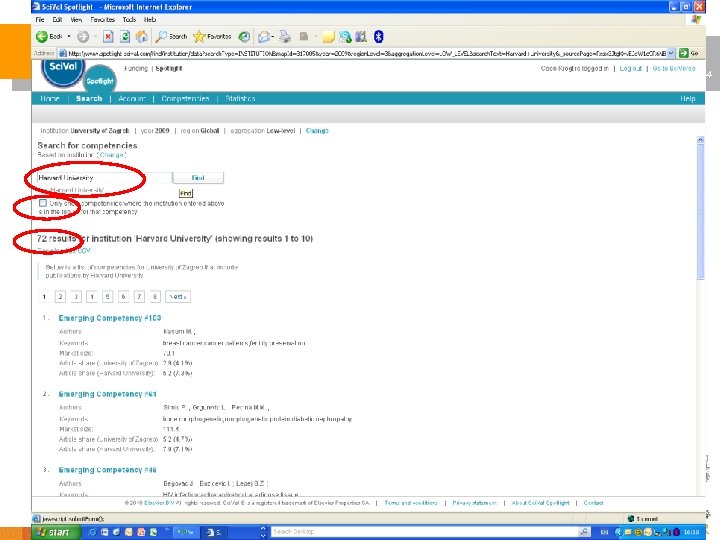Click the Go to SciVerse link

point(674,68)
